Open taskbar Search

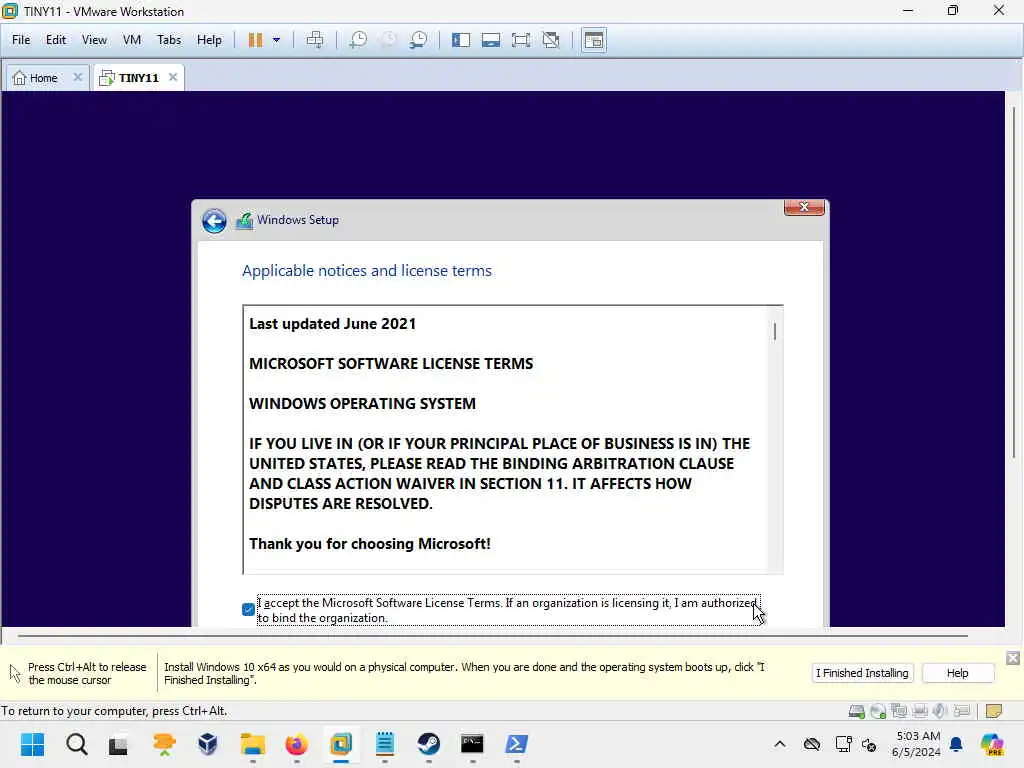tap(76, 744)
